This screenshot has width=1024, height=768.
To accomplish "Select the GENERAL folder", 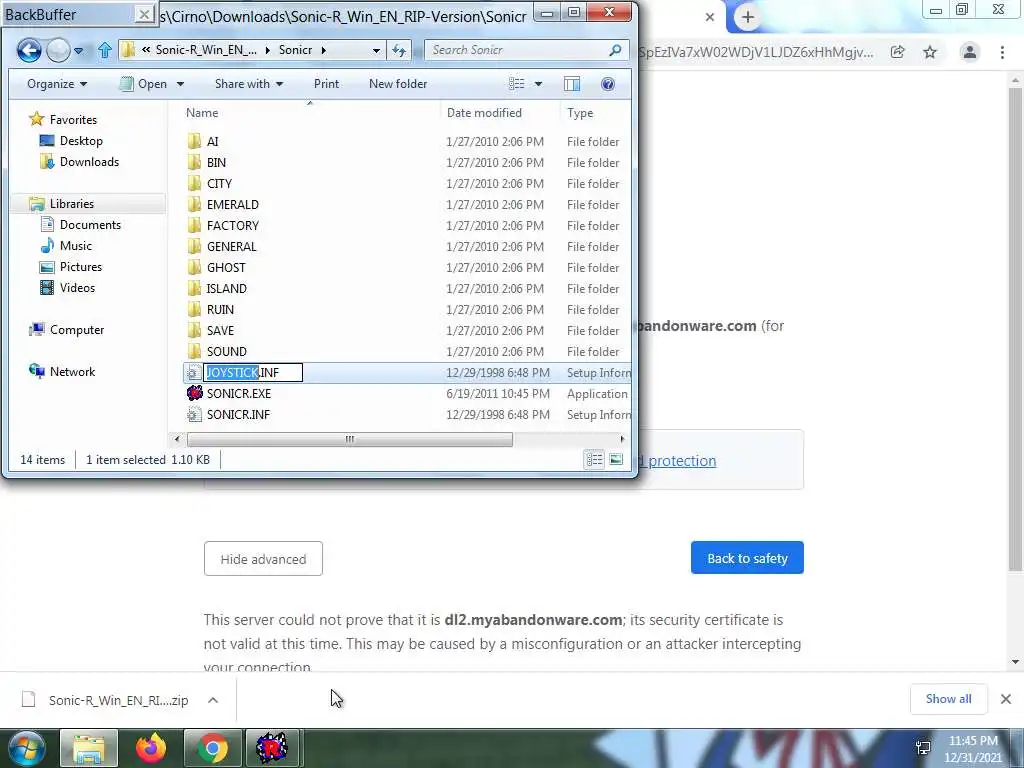I will click(x=231, y=246).
